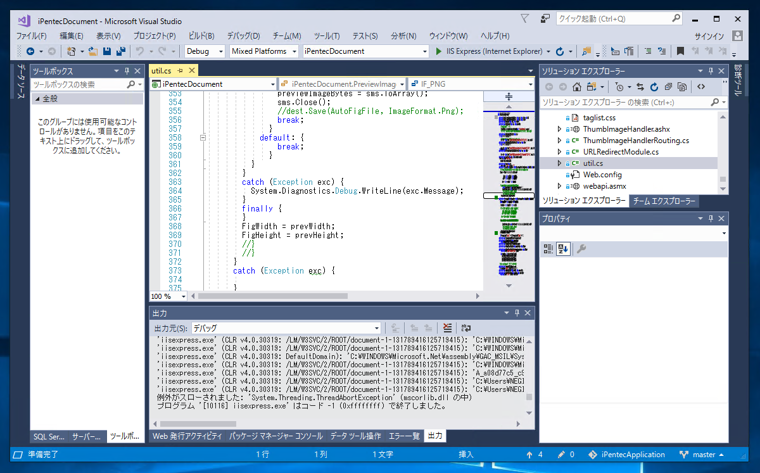
Task: Click the editor horizontal scrollbar thumb
Action: (272, 296)
